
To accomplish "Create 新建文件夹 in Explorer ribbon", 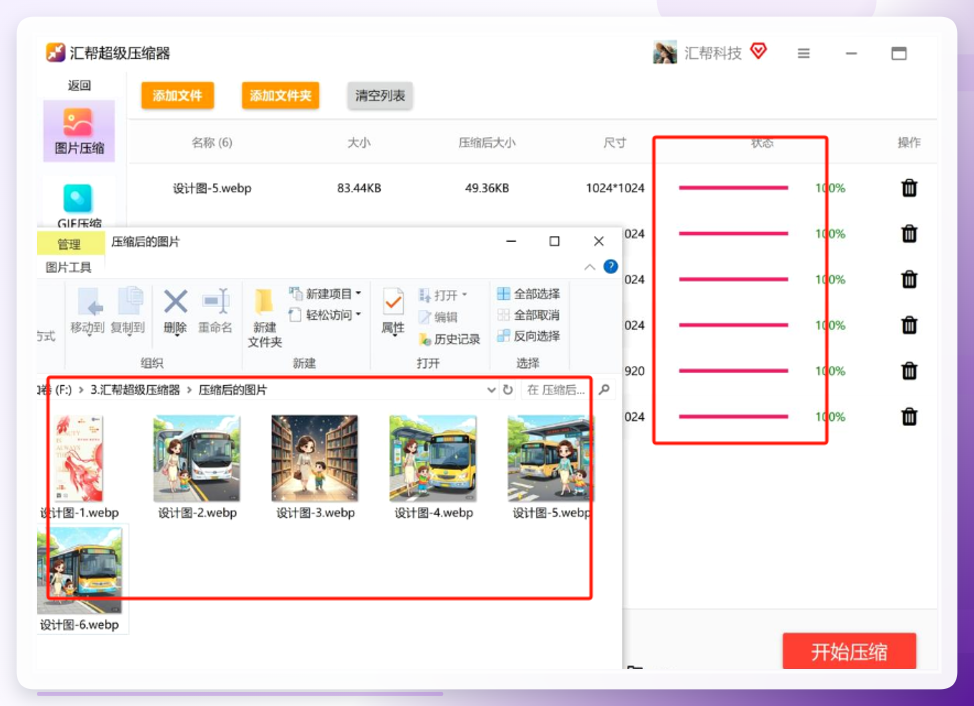I will click(x=265, y=318).
